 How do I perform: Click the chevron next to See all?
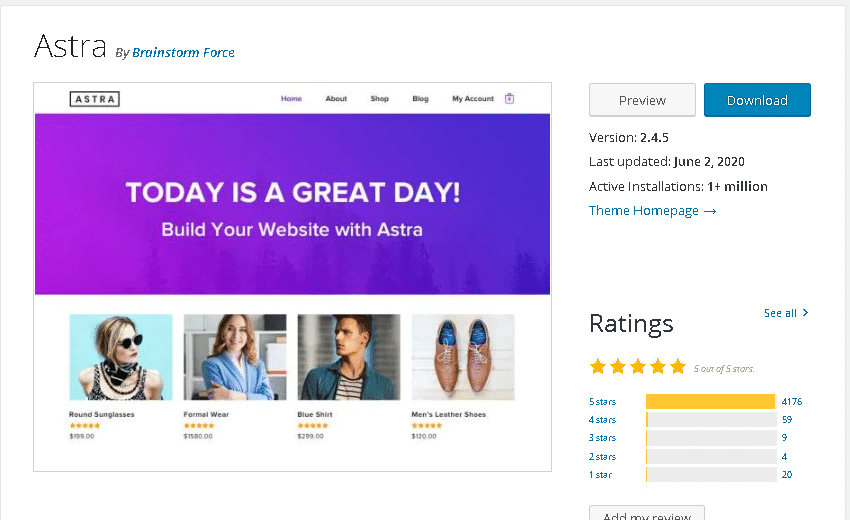pyautogui.click(x=806, y=313)
